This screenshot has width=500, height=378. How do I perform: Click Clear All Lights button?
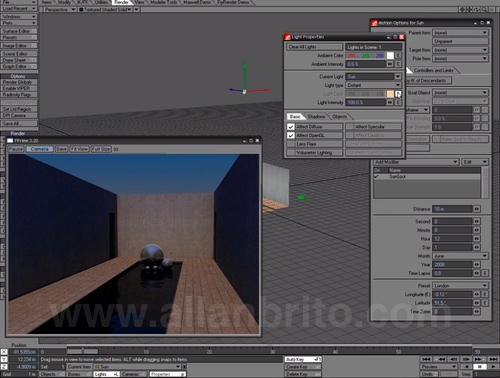click(x=314, y=47)
